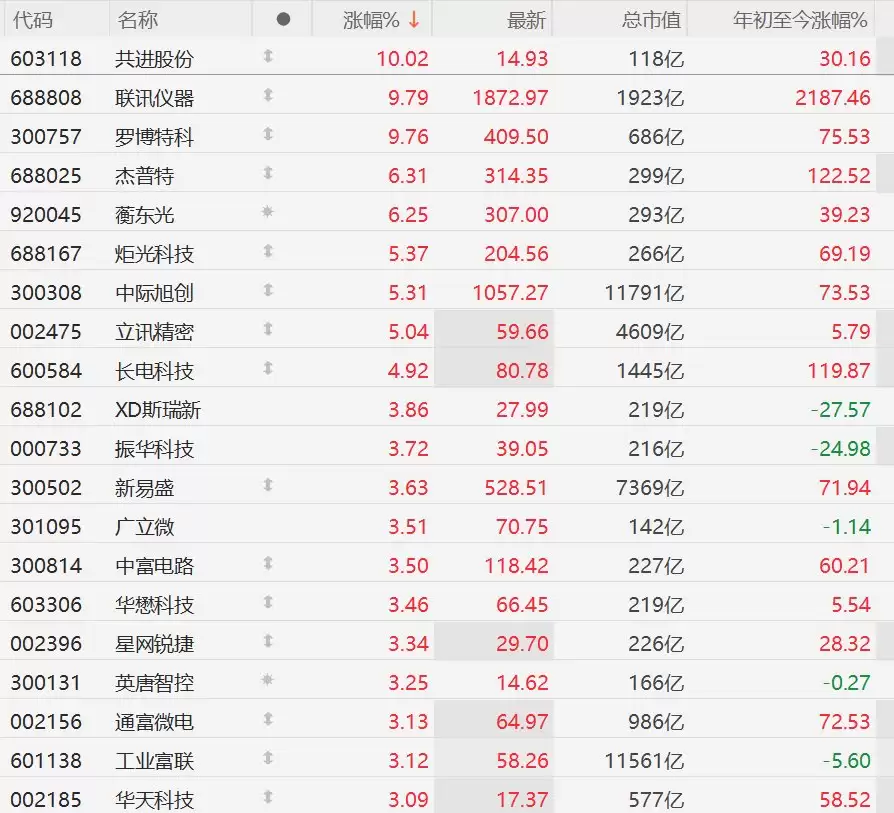Click the orange sort arrow beside 涨幅%
This screenshot has height=813, width=894.
pyautogui.click(x=414, y=20)
